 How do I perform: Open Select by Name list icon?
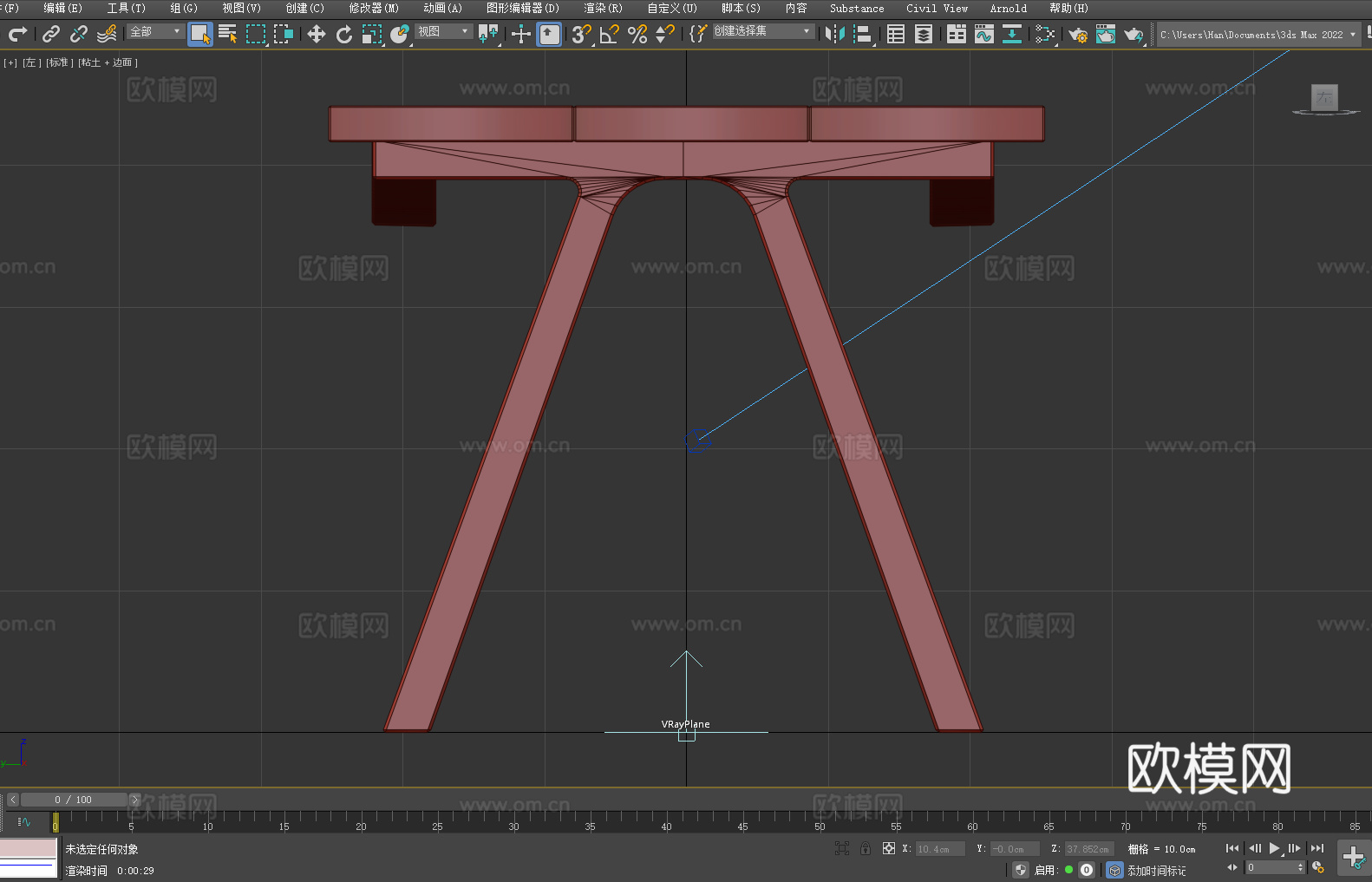tap(228, 34)
